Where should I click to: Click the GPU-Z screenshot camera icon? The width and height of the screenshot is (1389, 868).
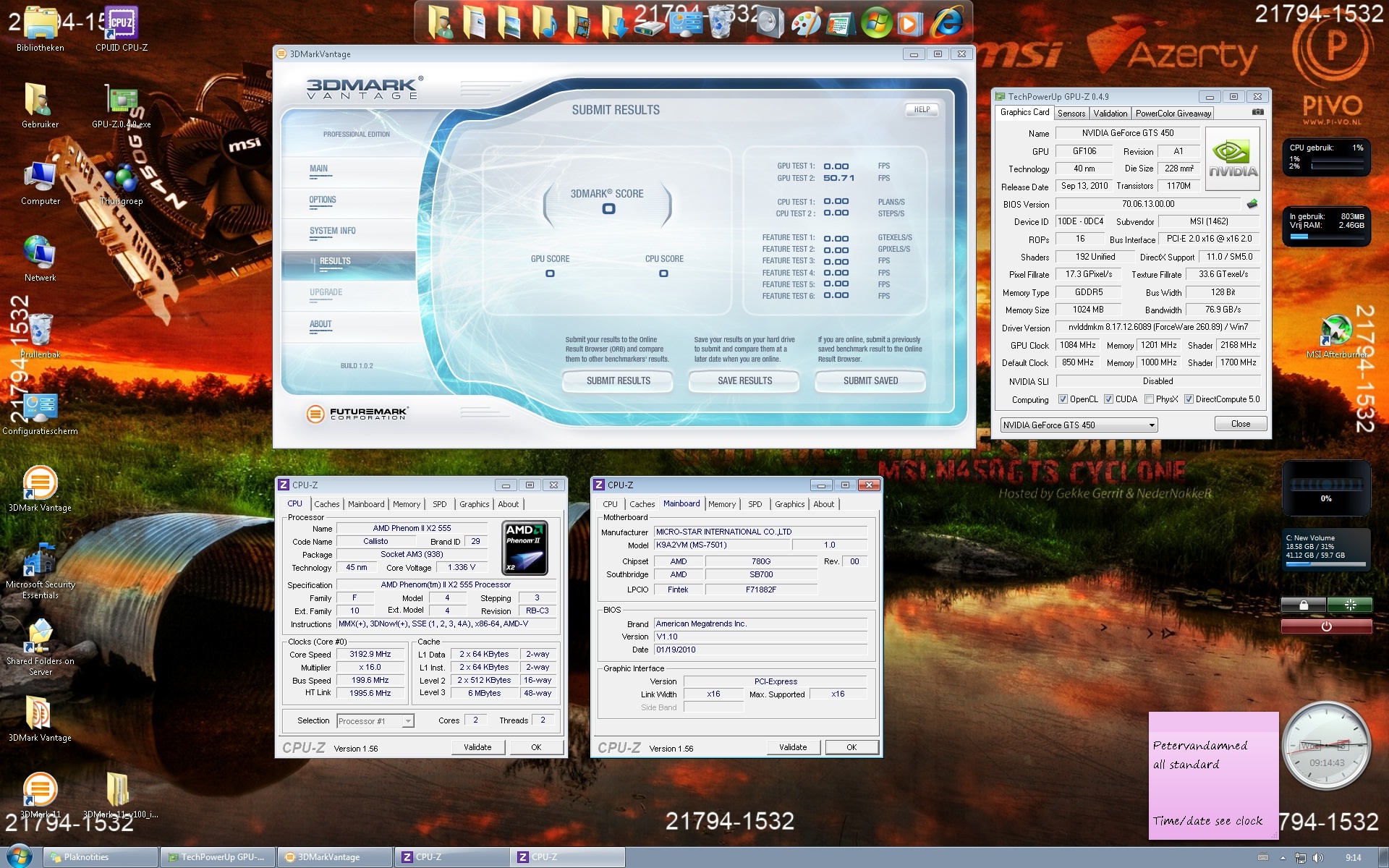(x=1257, y=112)
